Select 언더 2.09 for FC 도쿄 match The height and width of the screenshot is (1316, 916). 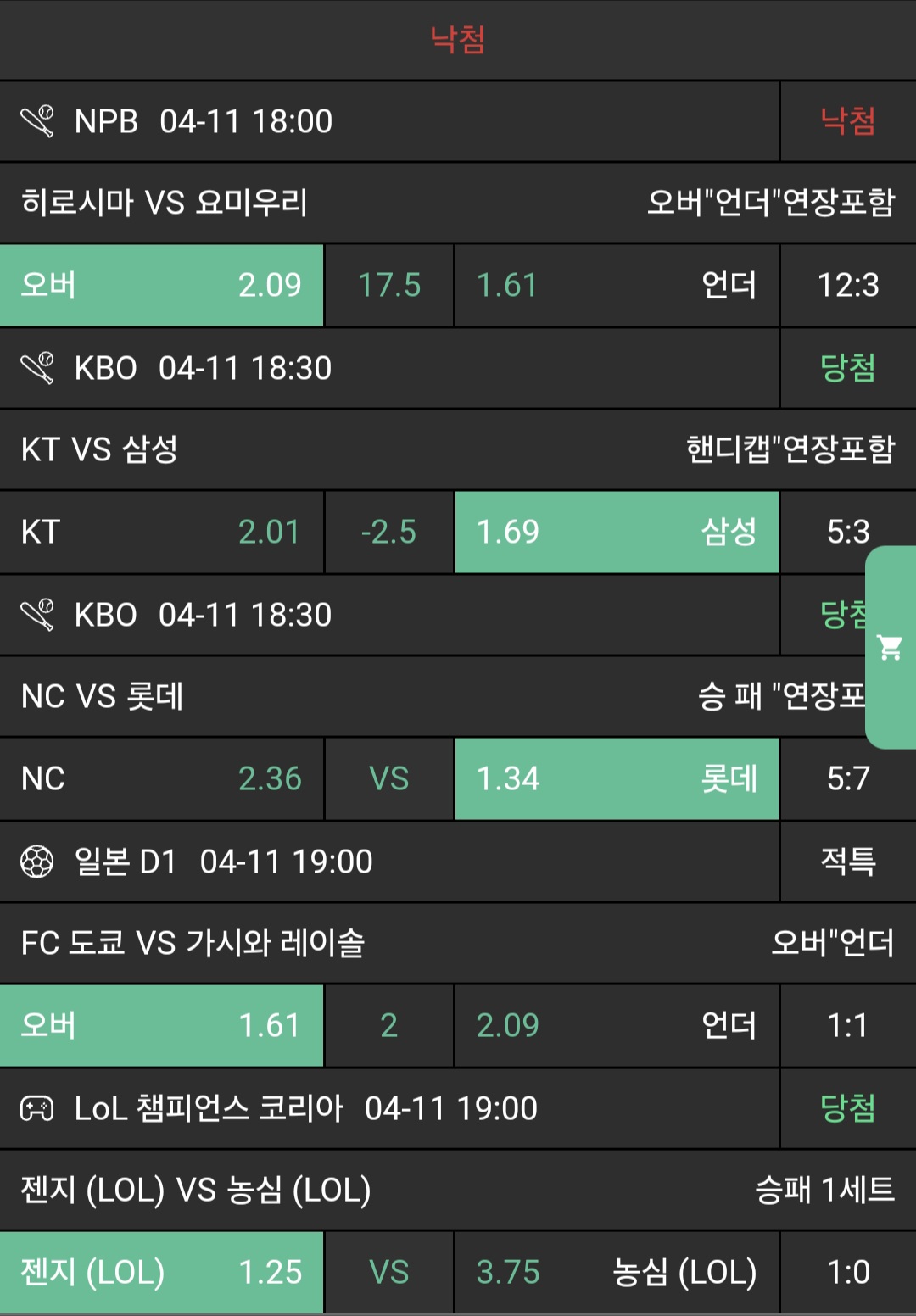coord(616,1026)
